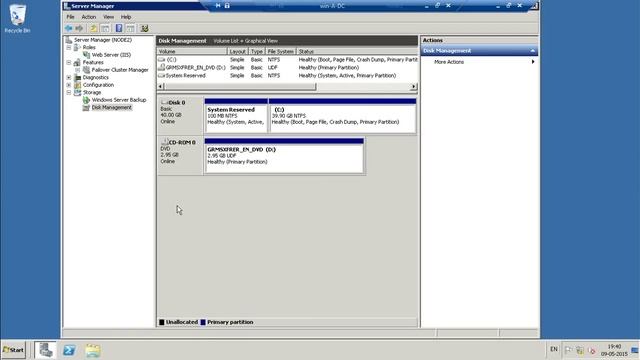Click the Back arrow in the toolbar
The height and width of the screenshot is (360, 640).
pos(69,28)
